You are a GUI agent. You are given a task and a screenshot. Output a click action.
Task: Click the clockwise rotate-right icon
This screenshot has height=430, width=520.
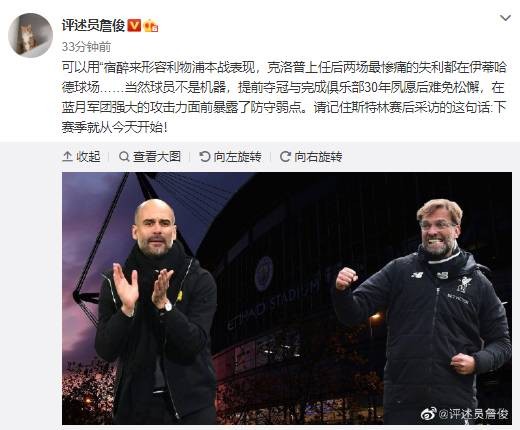[285, 156]
